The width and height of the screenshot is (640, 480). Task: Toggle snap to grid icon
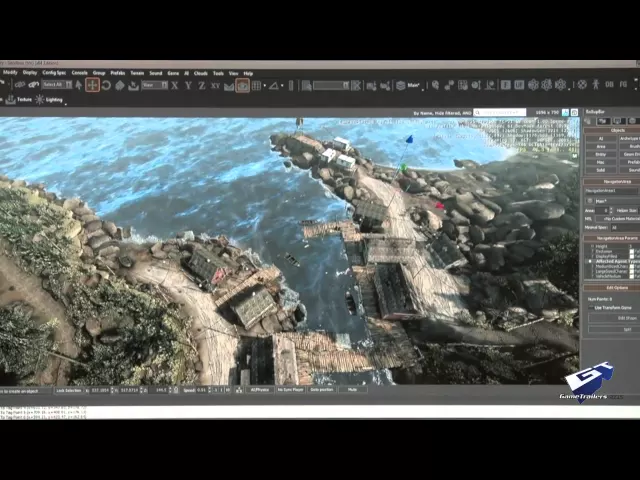[256, 85]
